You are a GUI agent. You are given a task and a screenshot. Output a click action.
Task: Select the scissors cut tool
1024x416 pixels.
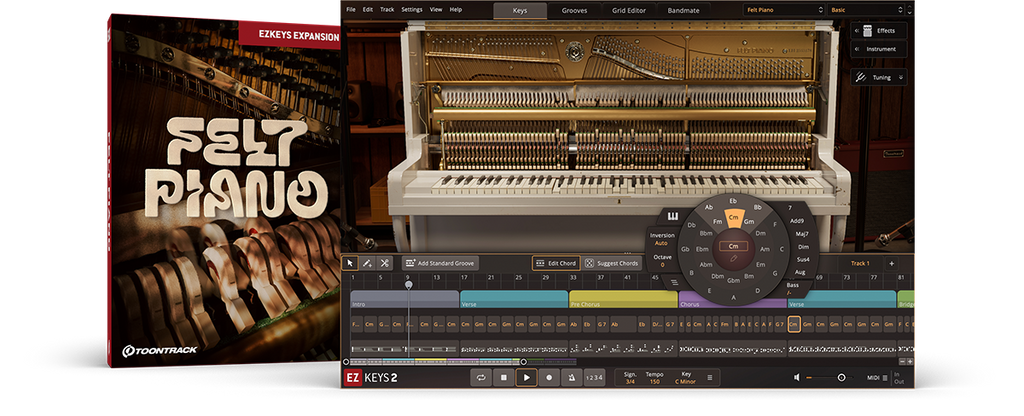coord(385,263)
